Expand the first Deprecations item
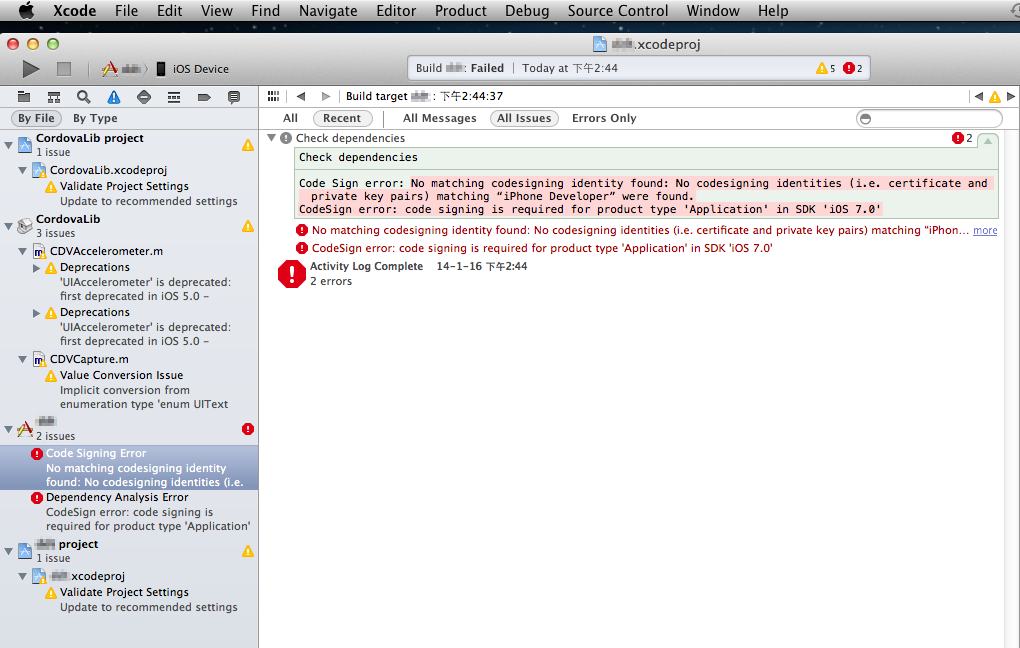The image size is (1020, 648). [x=36, y=267]
